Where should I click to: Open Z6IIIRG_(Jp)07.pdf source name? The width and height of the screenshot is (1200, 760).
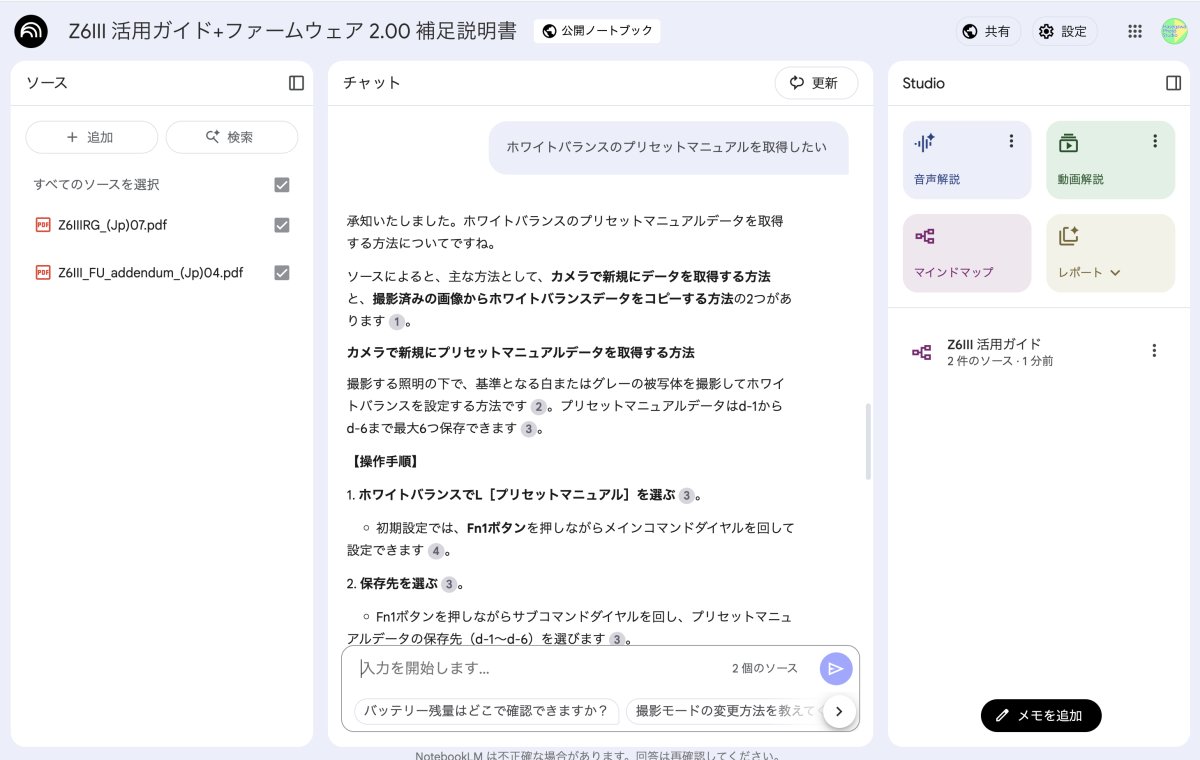click(112, 225)
